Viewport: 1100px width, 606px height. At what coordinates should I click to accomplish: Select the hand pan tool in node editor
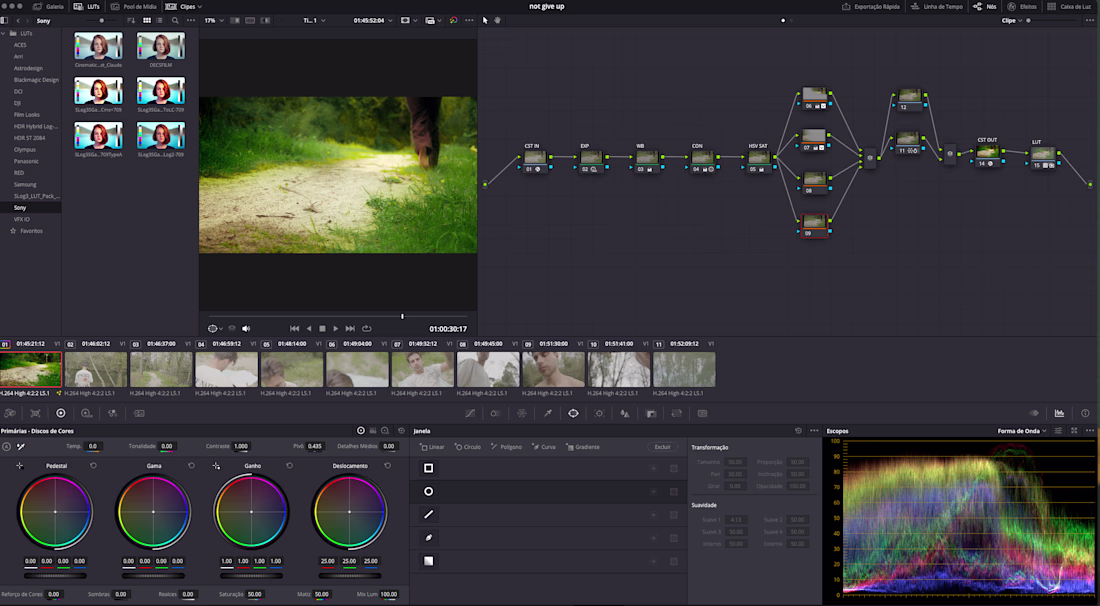[497, 20]
